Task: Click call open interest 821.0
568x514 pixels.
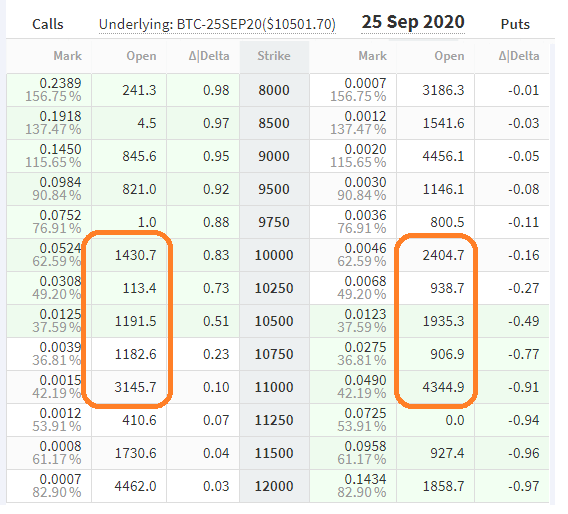Action: tap(139, 189)
